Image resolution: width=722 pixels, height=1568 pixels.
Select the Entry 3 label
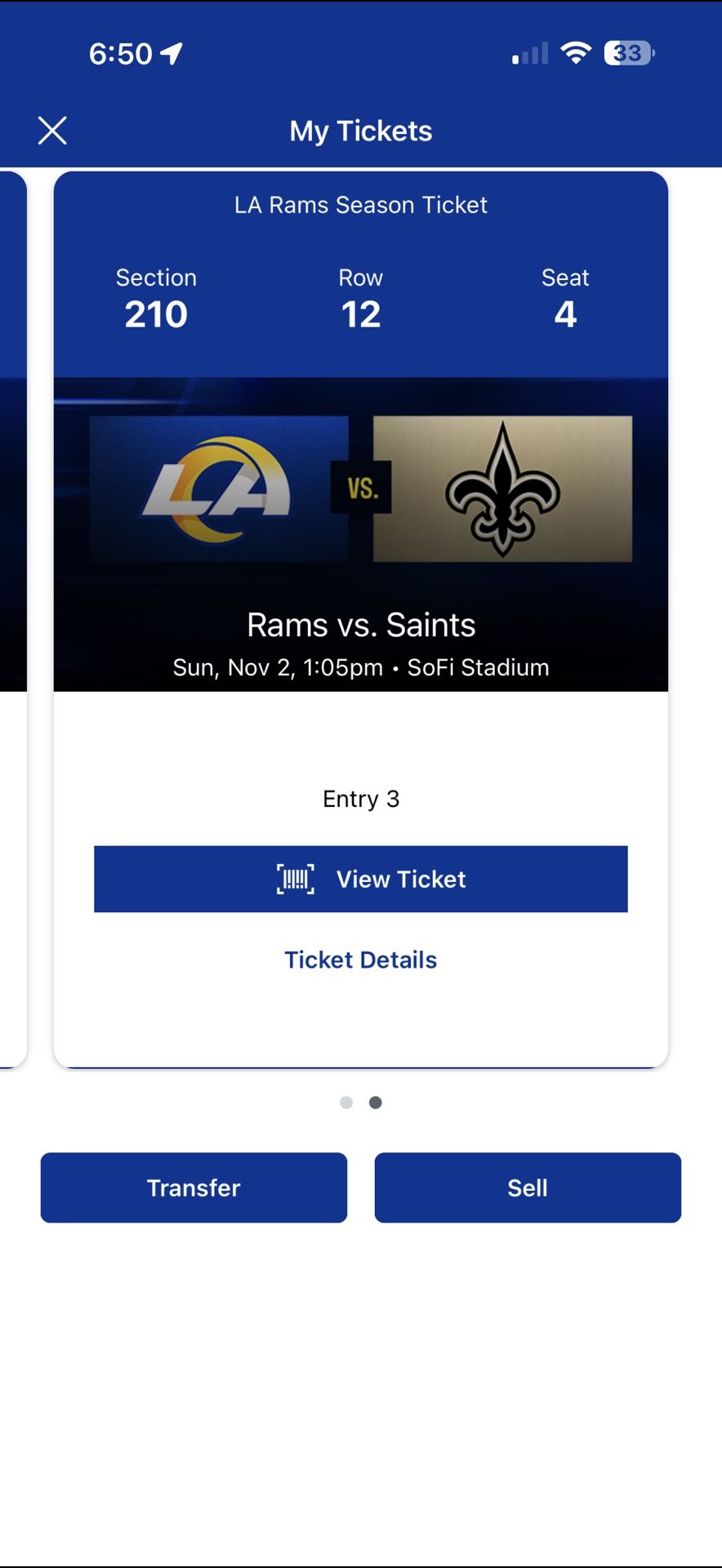[x=360, y=799]
